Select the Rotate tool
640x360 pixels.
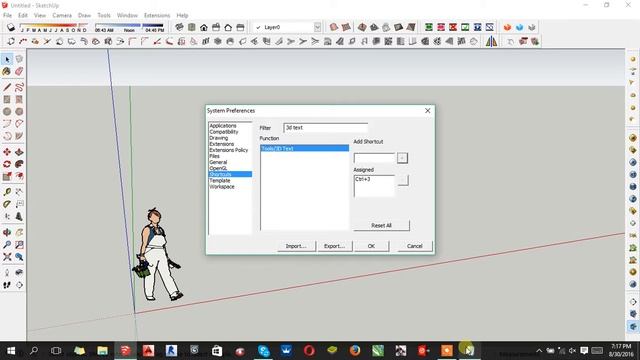(x=7, y=164)
